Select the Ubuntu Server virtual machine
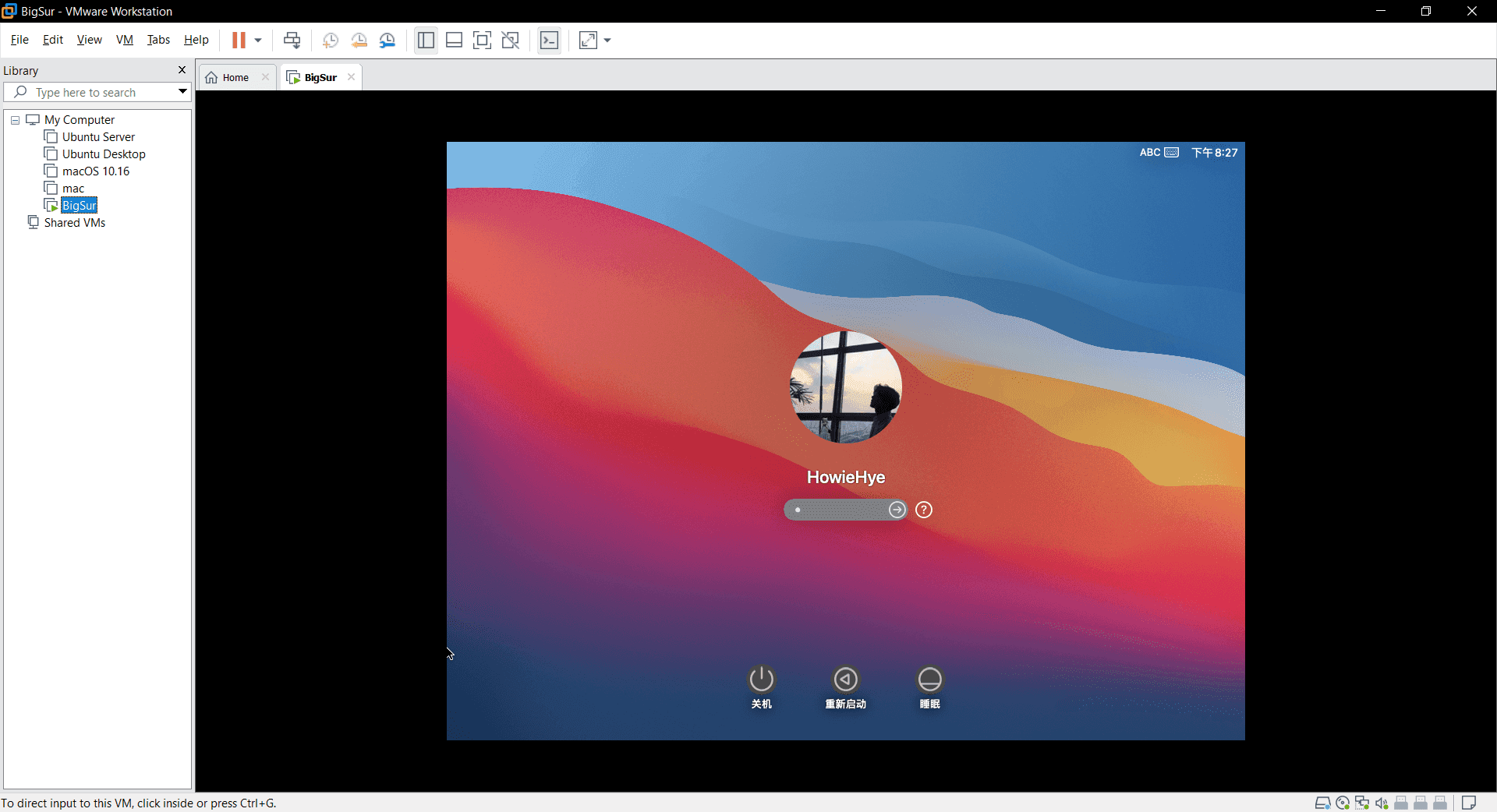The width and height of the screenshot is (1497, 812). click(x=98, y=137)
